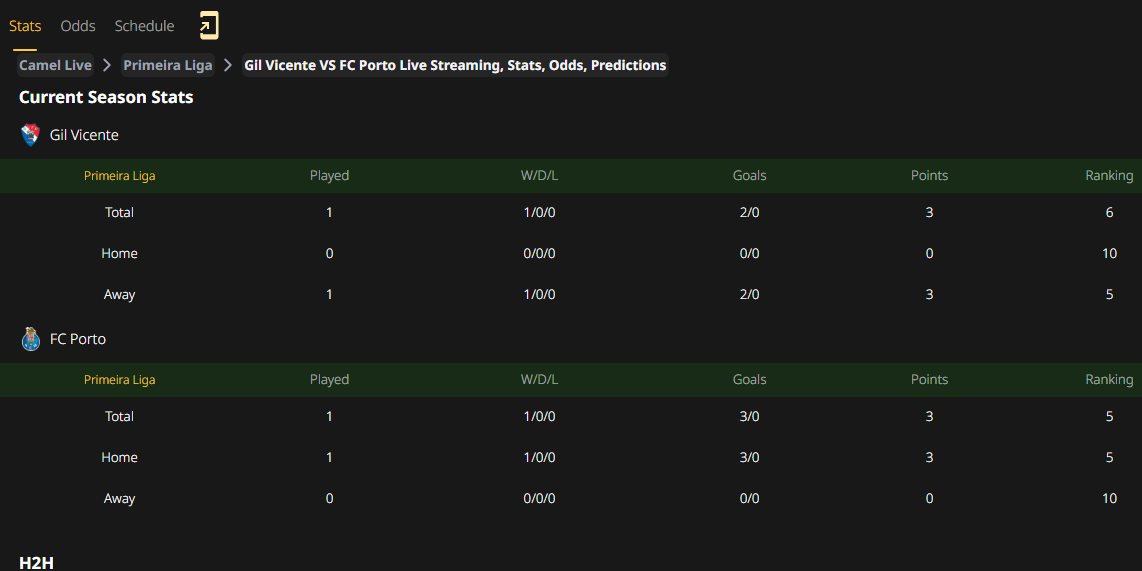The height and width of the screenshot is (571, 1142).
Task: Open the Schedule tab
Action: pyautogui.click(x=144, y=26)
